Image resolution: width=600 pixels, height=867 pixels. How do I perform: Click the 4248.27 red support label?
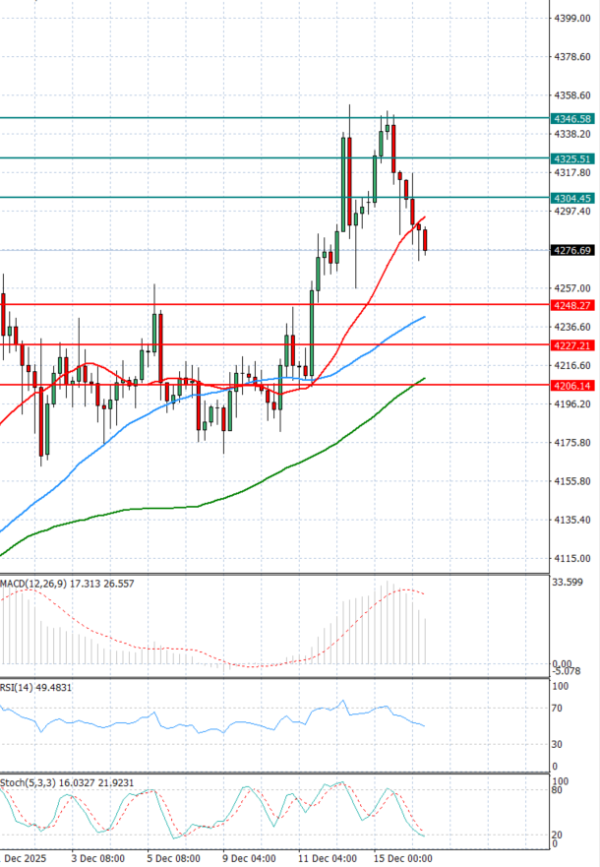[572, 304]
